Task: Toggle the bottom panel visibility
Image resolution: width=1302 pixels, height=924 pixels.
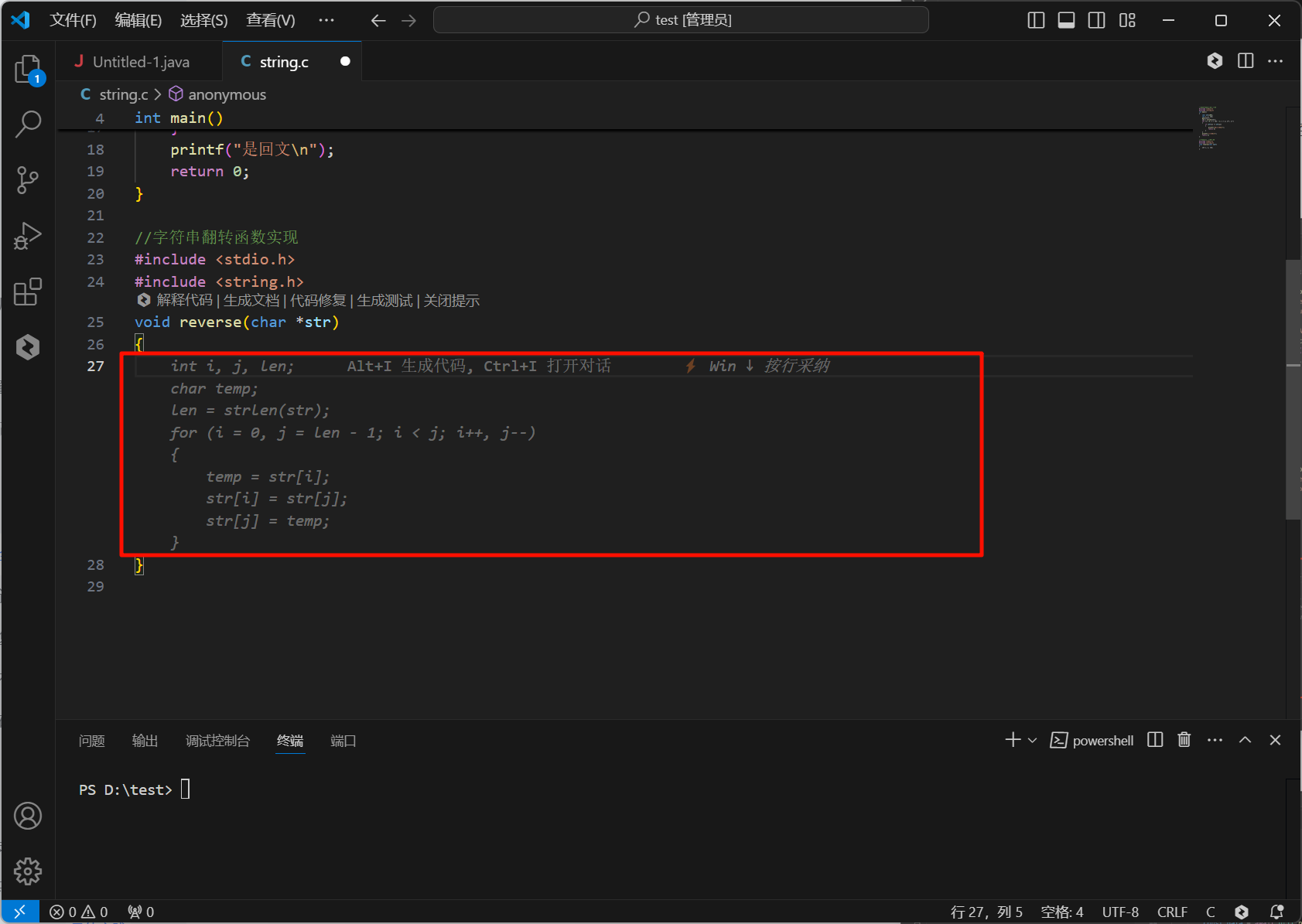Action: [x=1066, y=20]
